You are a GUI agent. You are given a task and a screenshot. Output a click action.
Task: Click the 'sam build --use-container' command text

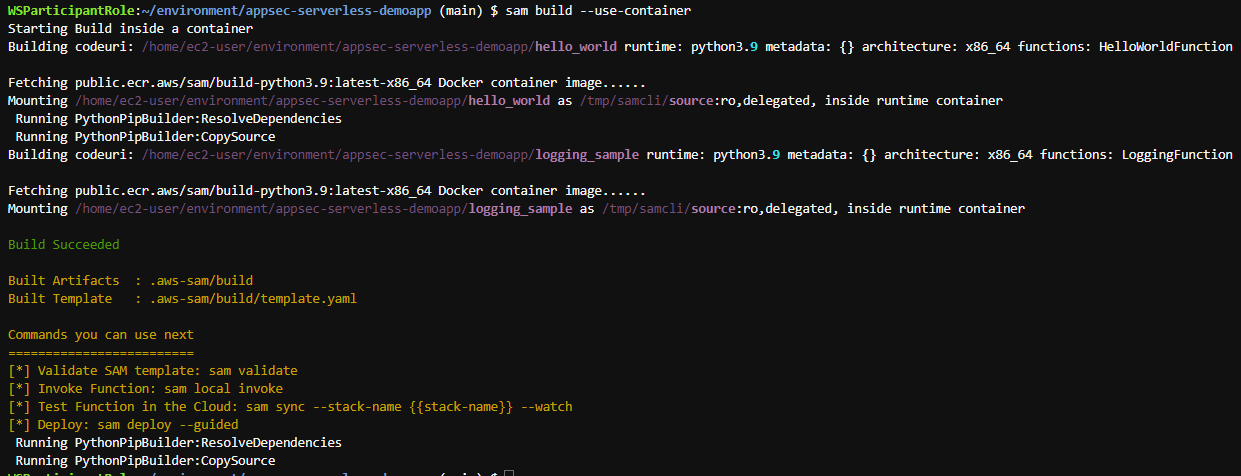597,10
